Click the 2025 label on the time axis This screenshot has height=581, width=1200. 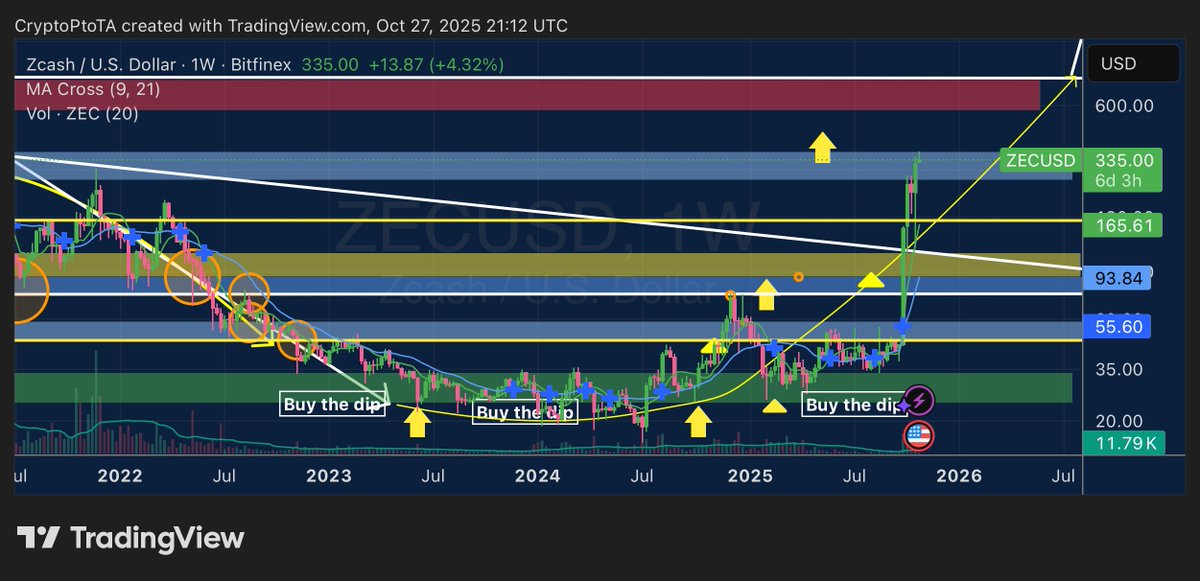748,476
